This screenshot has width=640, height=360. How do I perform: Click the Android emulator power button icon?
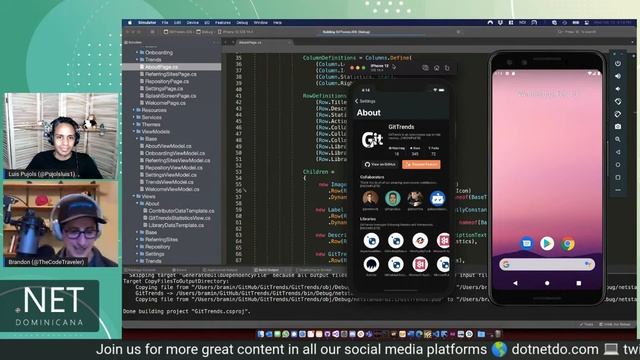pyautogui.click(x=618, y=63)
